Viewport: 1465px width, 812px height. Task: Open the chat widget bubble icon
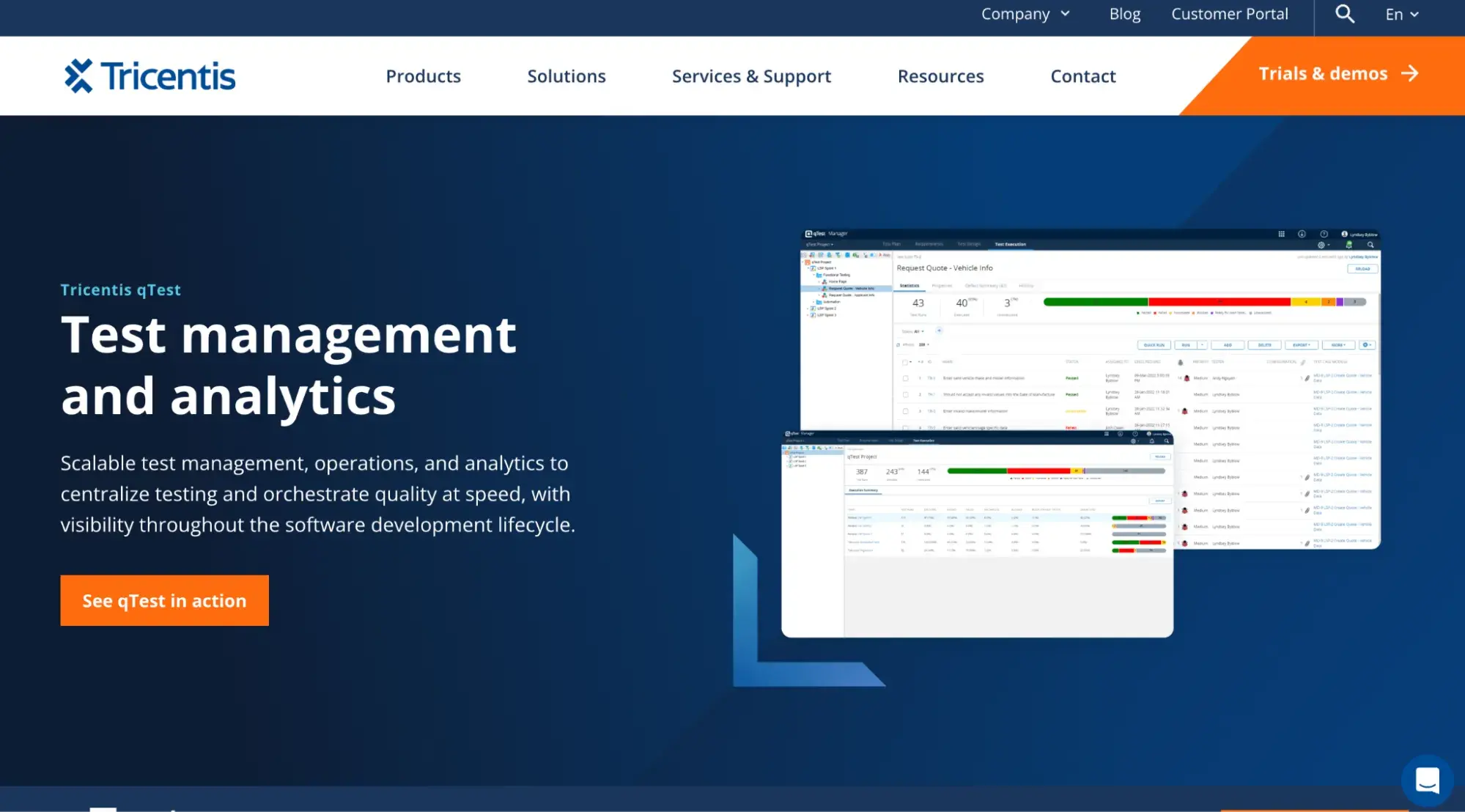coord(1426,780)
